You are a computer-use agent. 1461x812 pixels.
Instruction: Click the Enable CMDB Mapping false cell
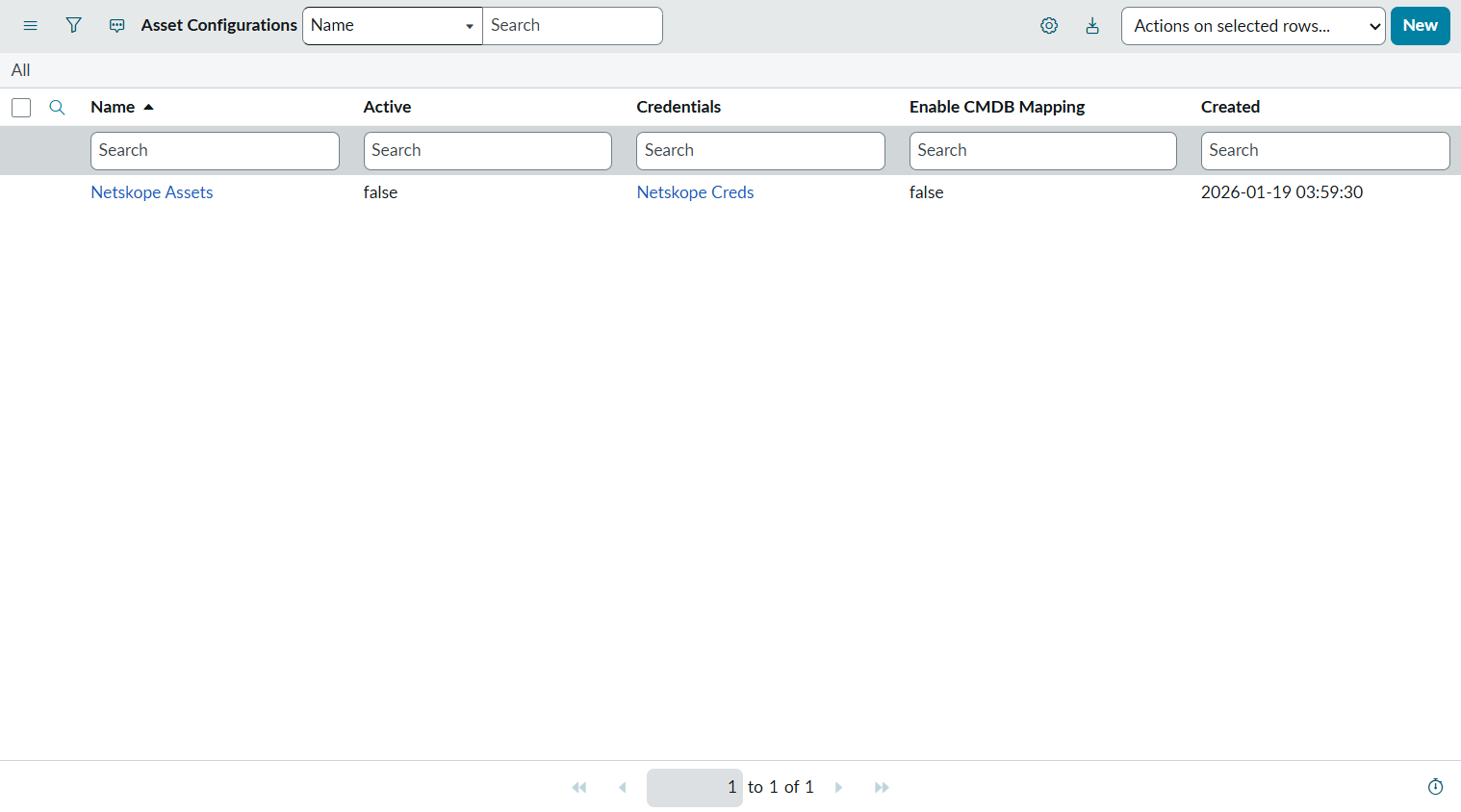(x=926, y=192)
